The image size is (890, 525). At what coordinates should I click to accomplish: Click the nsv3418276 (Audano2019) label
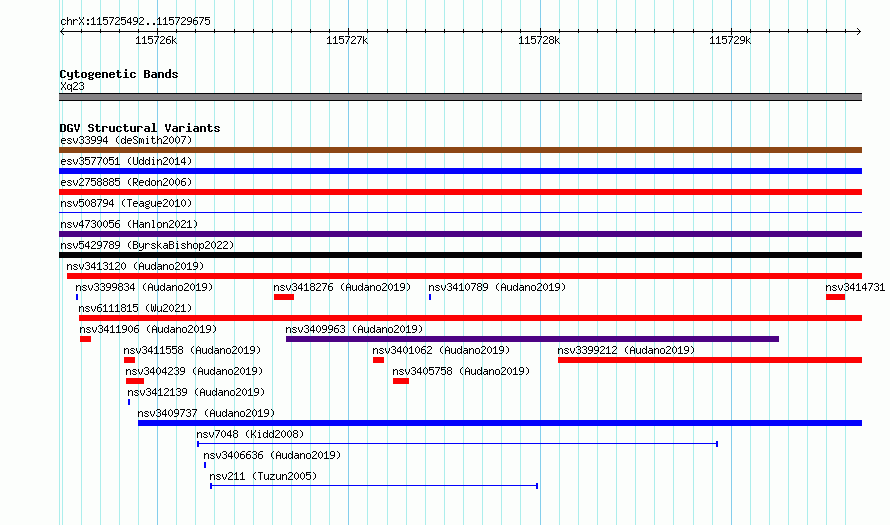pos(342,287)
